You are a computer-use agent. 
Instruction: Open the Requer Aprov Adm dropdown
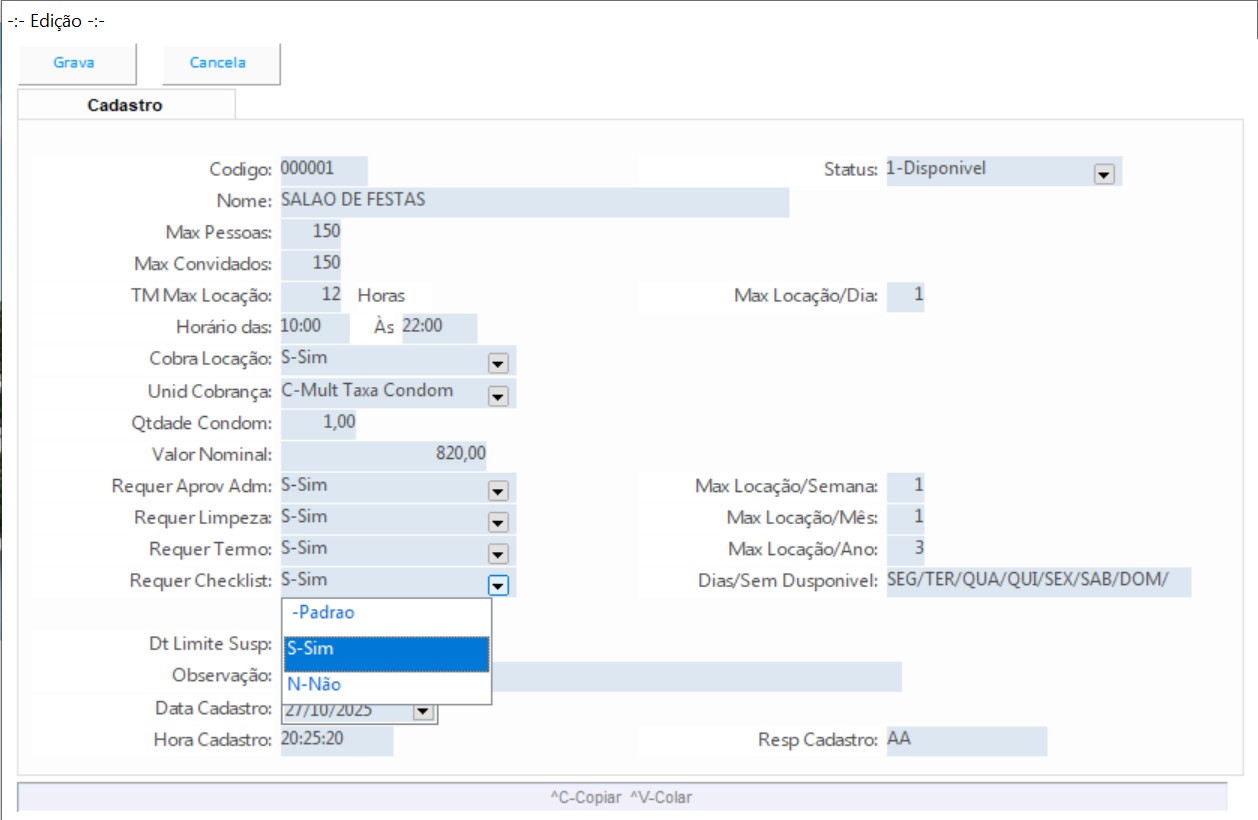click(x=498, y=491)
